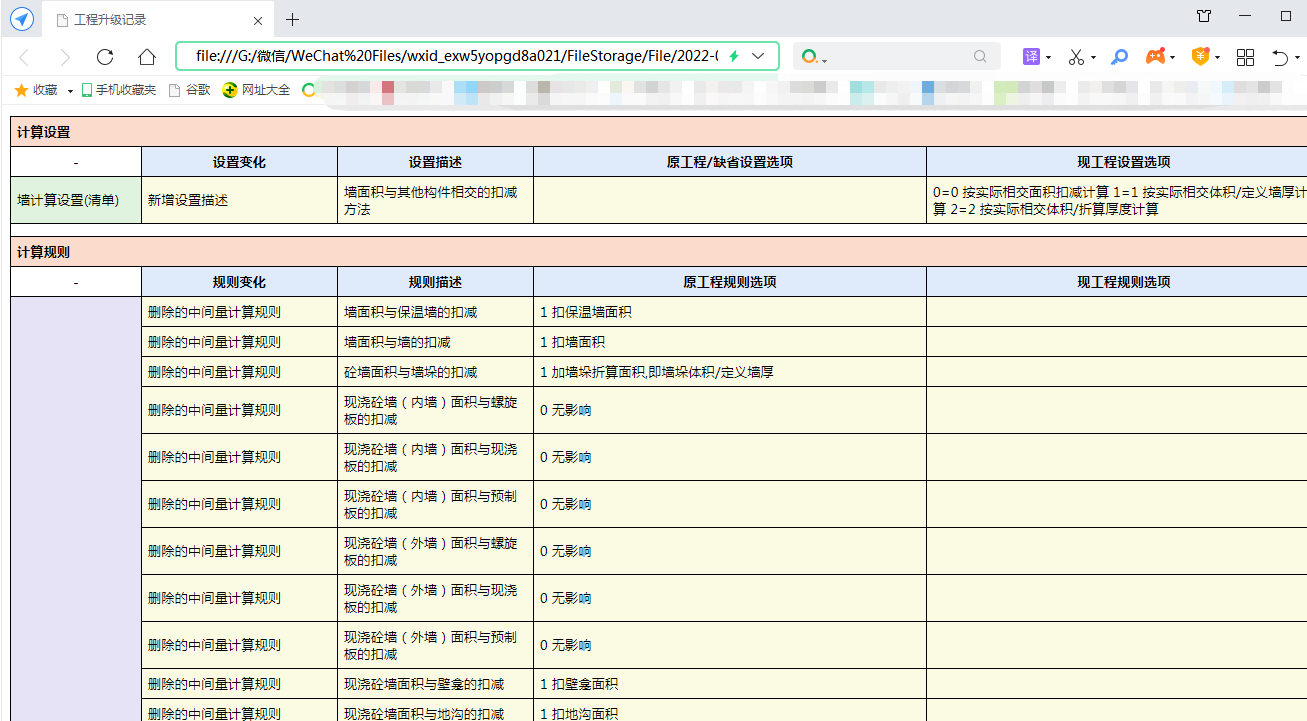
Task: Open the search engine selection dropdown arrow
Action: pos(825,60)
